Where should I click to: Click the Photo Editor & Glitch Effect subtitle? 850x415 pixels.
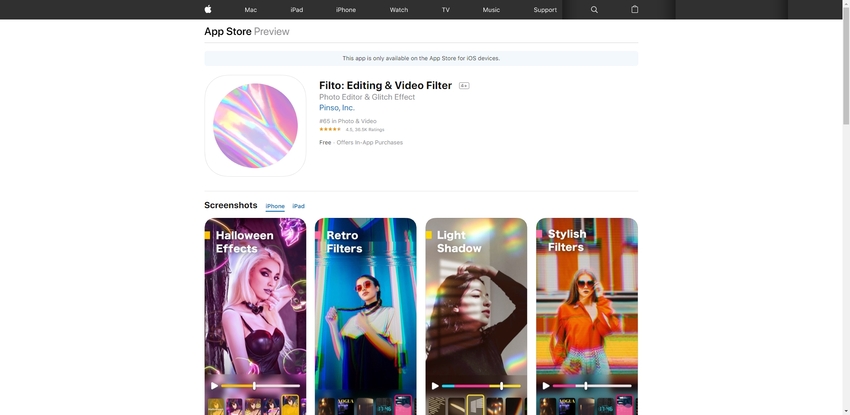[367, 97]
